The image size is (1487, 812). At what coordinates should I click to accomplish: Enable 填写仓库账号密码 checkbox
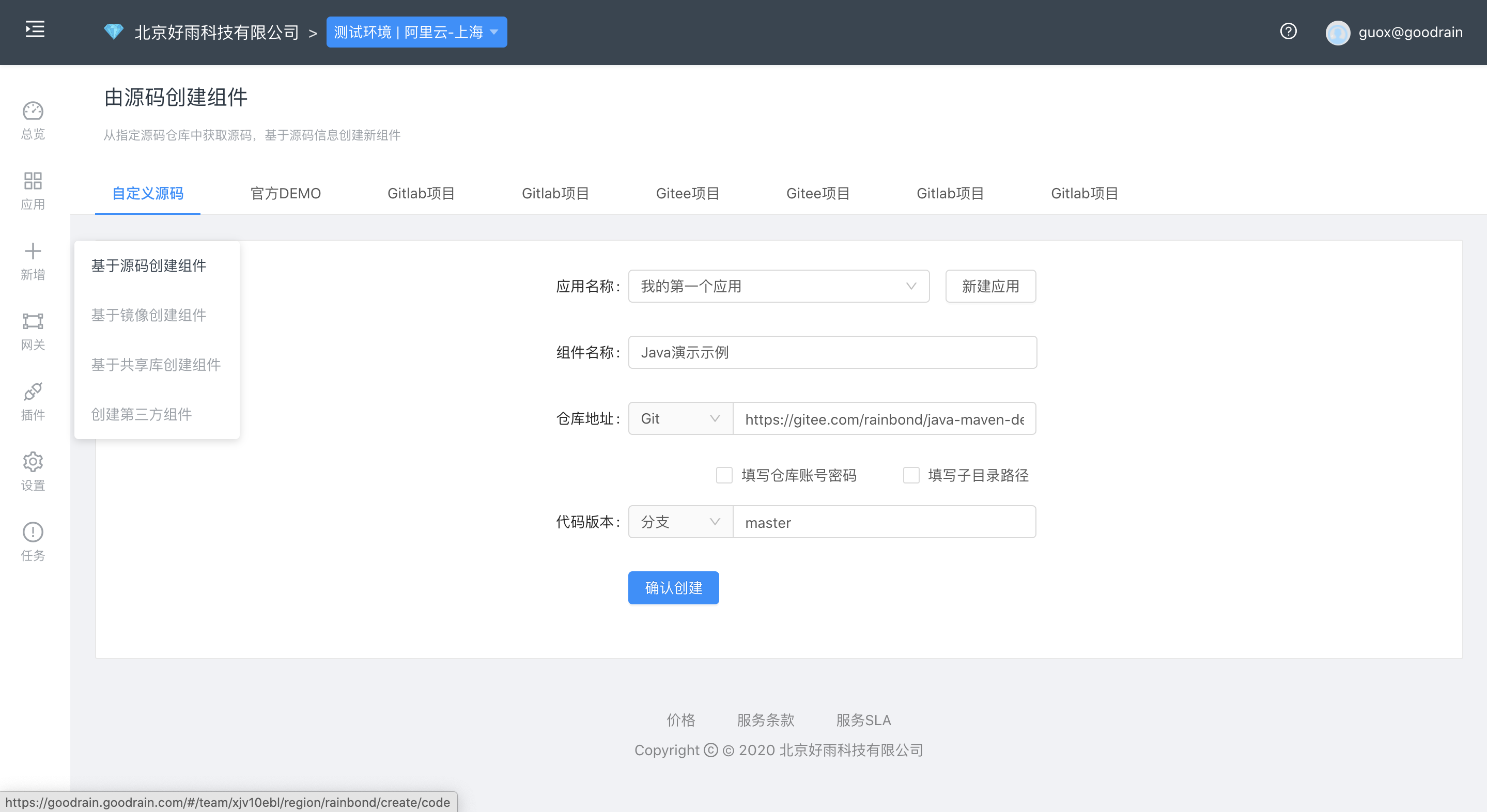724,475
